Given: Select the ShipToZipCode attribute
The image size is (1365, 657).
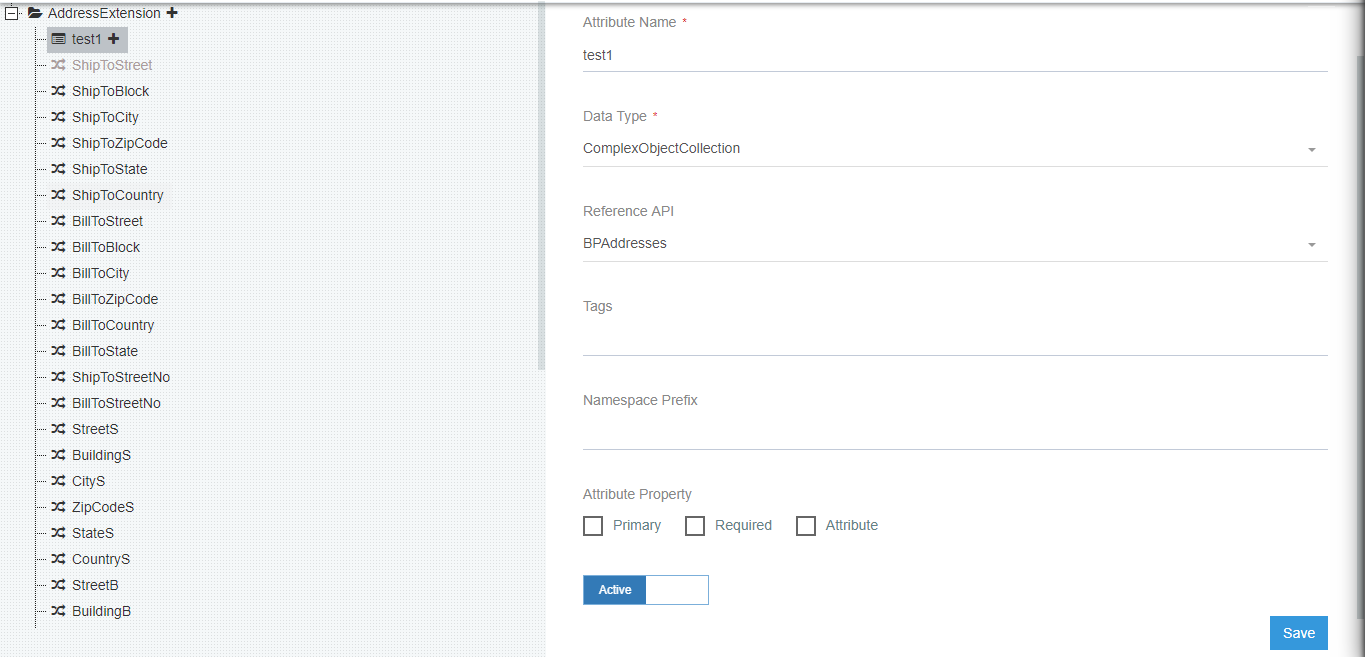Looking at the screenshot, I should (117, 143).
